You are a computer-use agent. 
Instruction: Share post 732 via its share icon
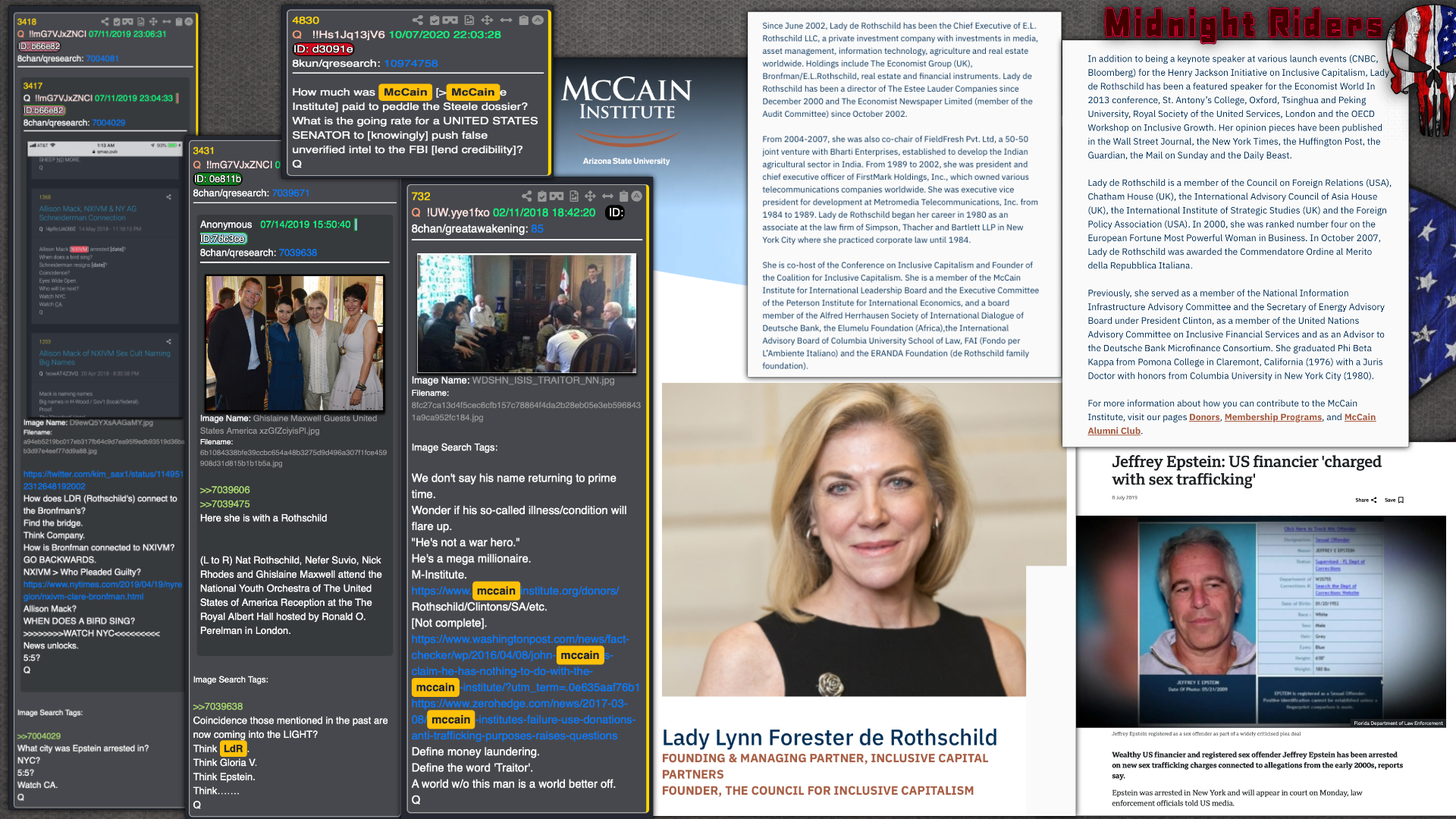tap(526, 196)
